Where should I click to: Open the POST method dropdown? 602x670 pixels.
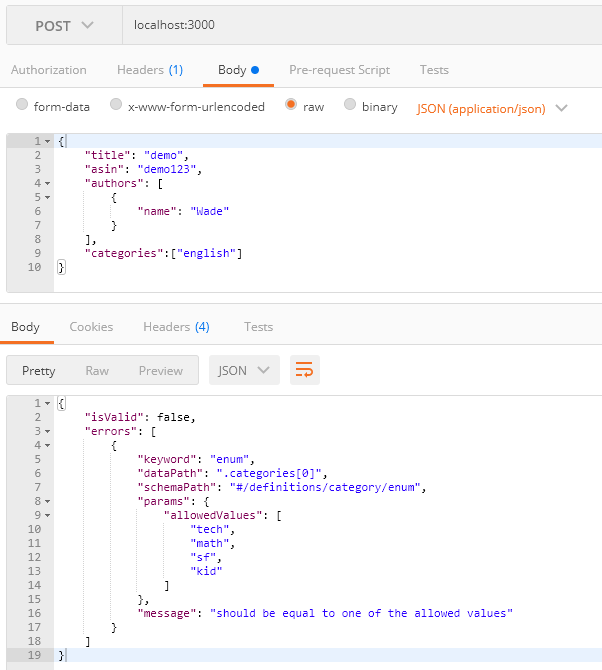(x=65, y=26)
